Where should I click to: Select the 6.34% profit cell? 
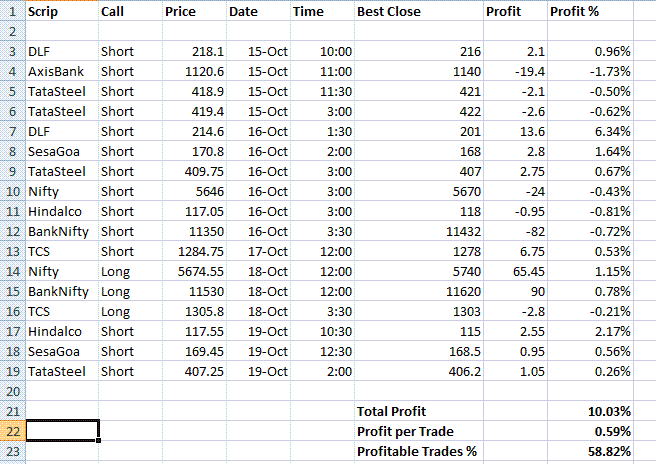[x=590, y=131]
